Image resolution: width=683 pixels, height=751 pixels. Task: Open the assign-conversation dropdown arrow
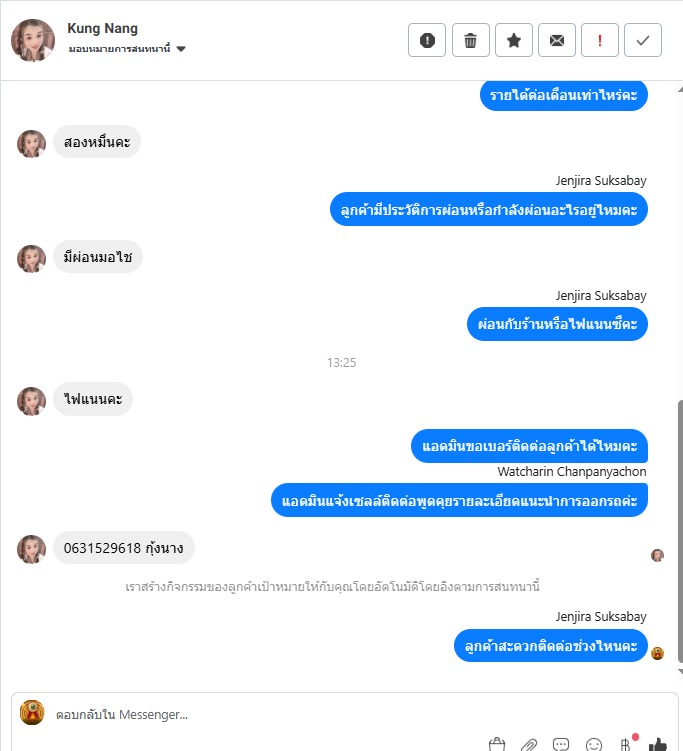click(181, 49)
